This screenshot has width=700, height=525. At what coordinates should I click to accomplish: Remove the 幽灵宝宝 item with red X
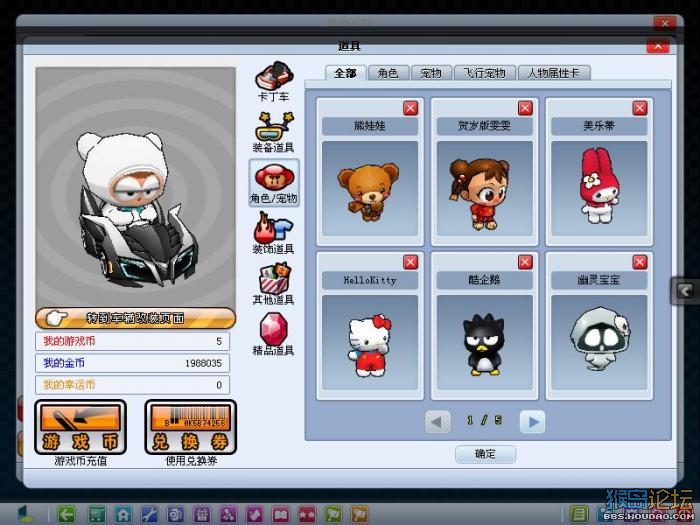point(640,262)
